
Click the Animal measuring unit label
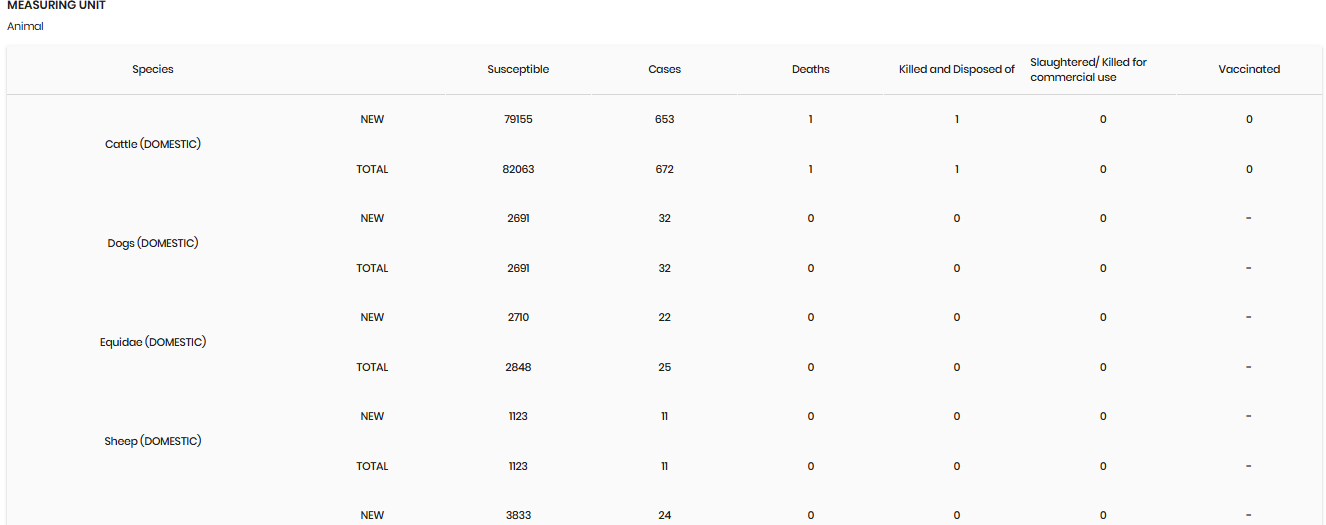25,27
